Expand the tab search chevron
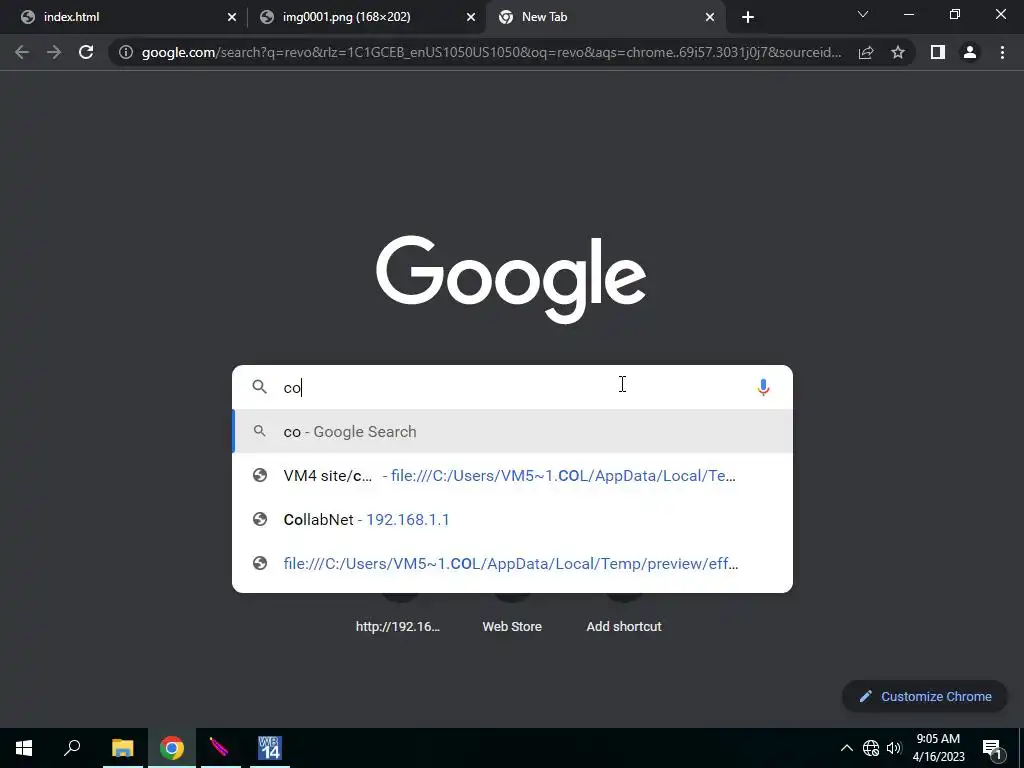Screen dimensions: 1024x768 [863, 14]
